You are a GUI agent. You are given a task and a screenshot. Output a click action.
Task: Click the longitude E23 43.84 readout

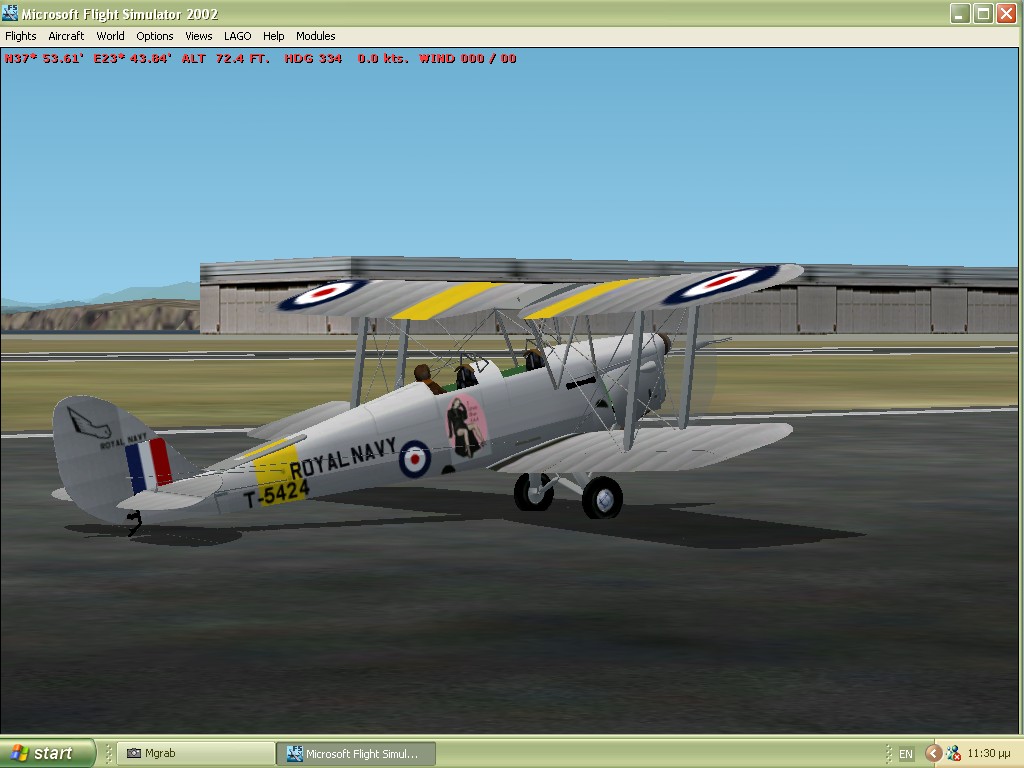(x=133, y=58)
